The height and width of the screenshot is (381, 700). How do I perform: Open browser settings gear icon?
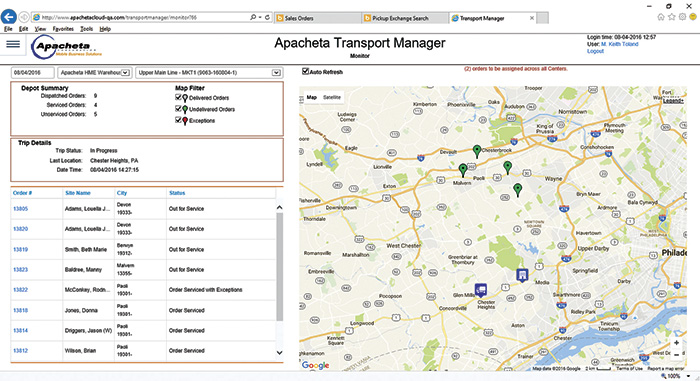[x=682, y=17]
